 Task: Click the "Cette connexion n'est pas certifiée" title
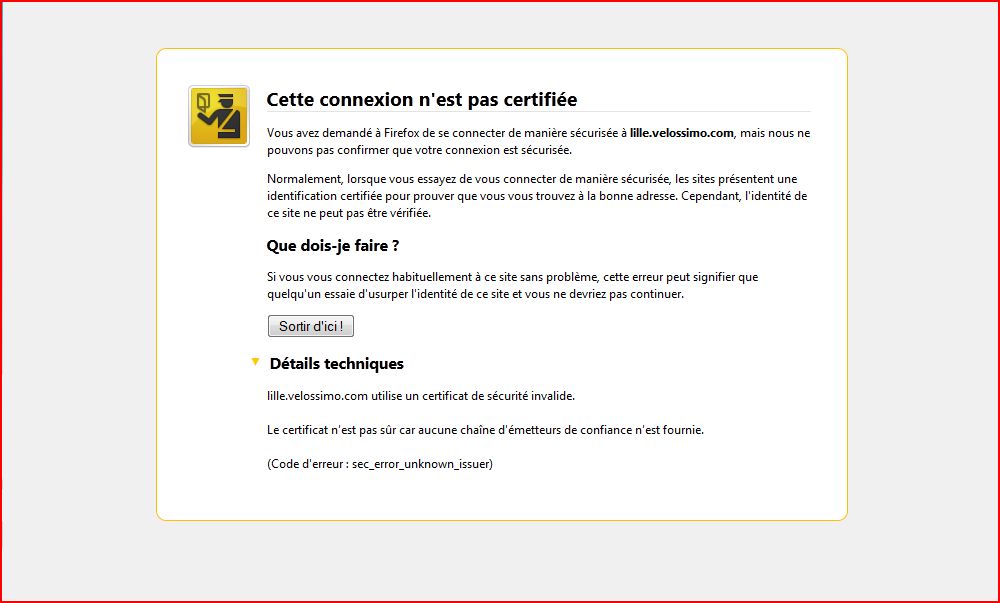(x=421, y=100)
